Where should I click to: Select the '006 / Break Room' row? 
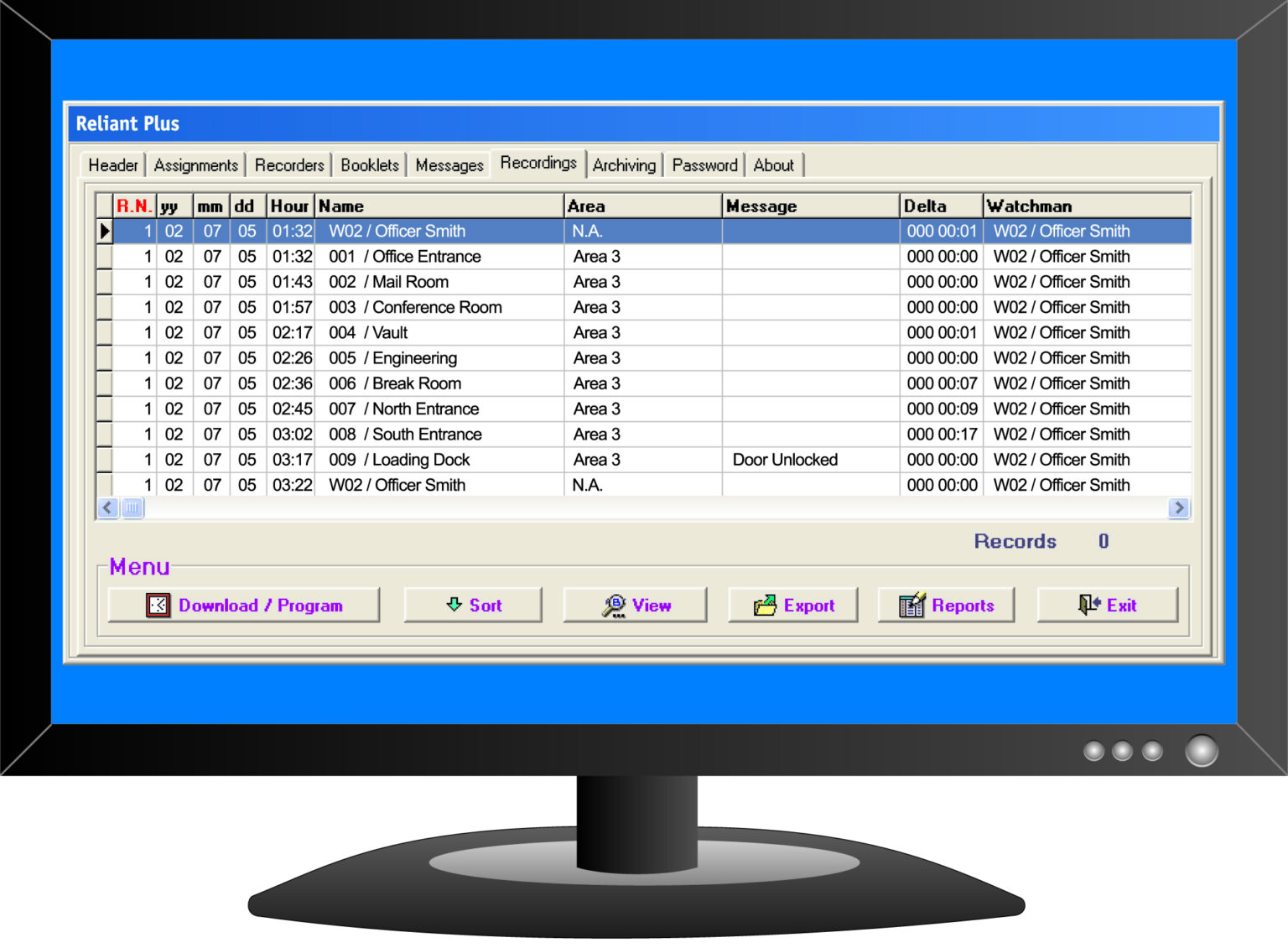644,383
